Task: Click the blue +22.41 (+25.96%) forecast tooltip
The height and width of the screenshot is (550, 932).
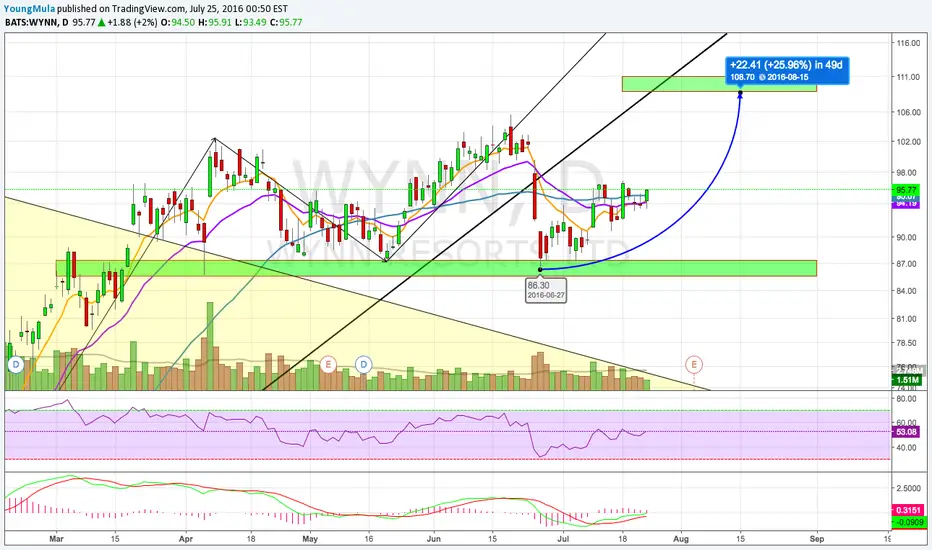Action: pos(787,70)
